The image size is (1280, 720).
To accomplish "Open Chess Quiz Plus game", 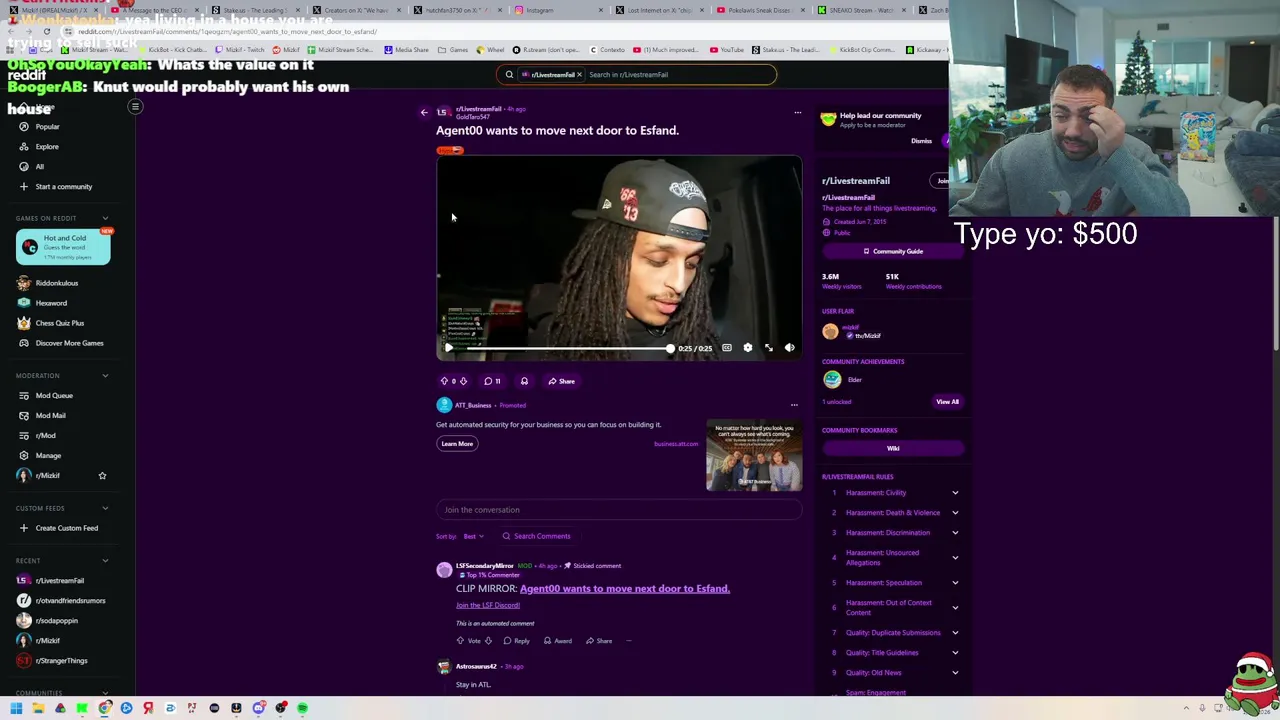I will pyautogui.click(x=60, y=323).
